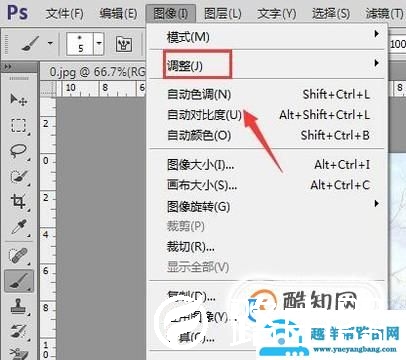
Task: Expand the 图像旋转(G) submenu arrow
Action: [x=376, y=203]
